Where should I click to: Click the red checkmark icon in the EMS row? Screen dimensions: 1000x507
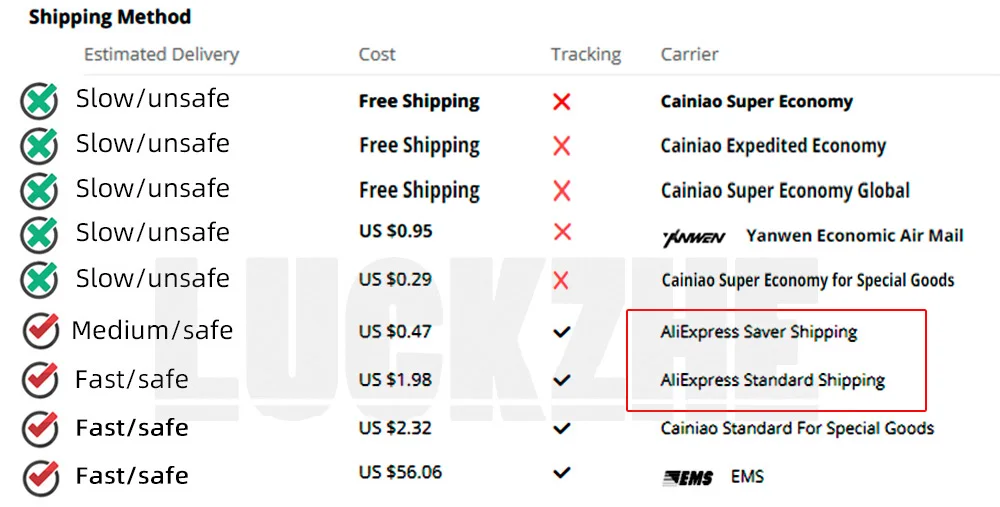pyautogui.click(x=41, y=477)
